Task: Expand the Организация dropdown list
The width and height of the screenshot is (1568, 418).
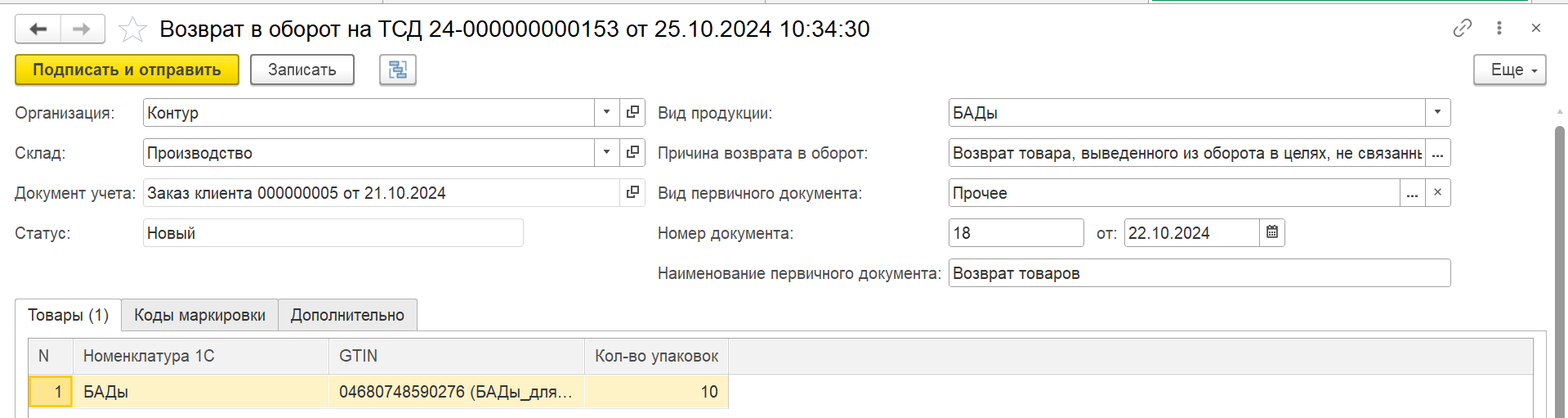Action: click(x=606, y=112)
